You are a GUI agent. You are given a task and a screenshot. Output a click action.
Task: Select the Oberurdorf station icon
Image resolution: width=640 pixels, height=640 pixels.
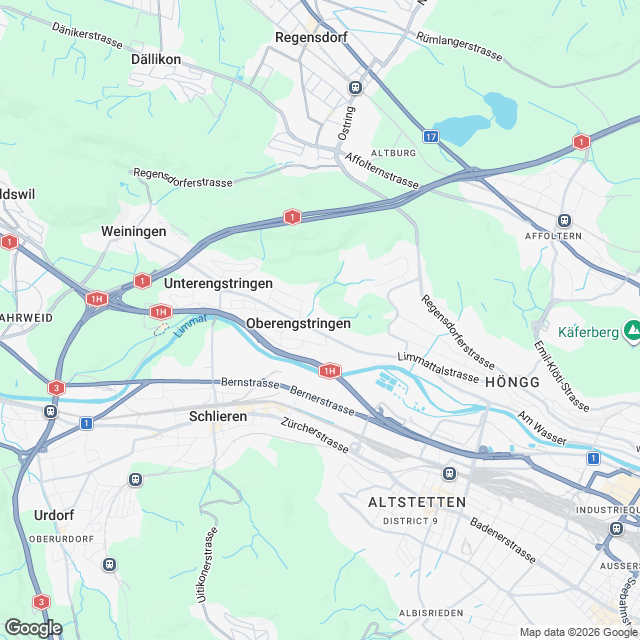click(109, 565)
